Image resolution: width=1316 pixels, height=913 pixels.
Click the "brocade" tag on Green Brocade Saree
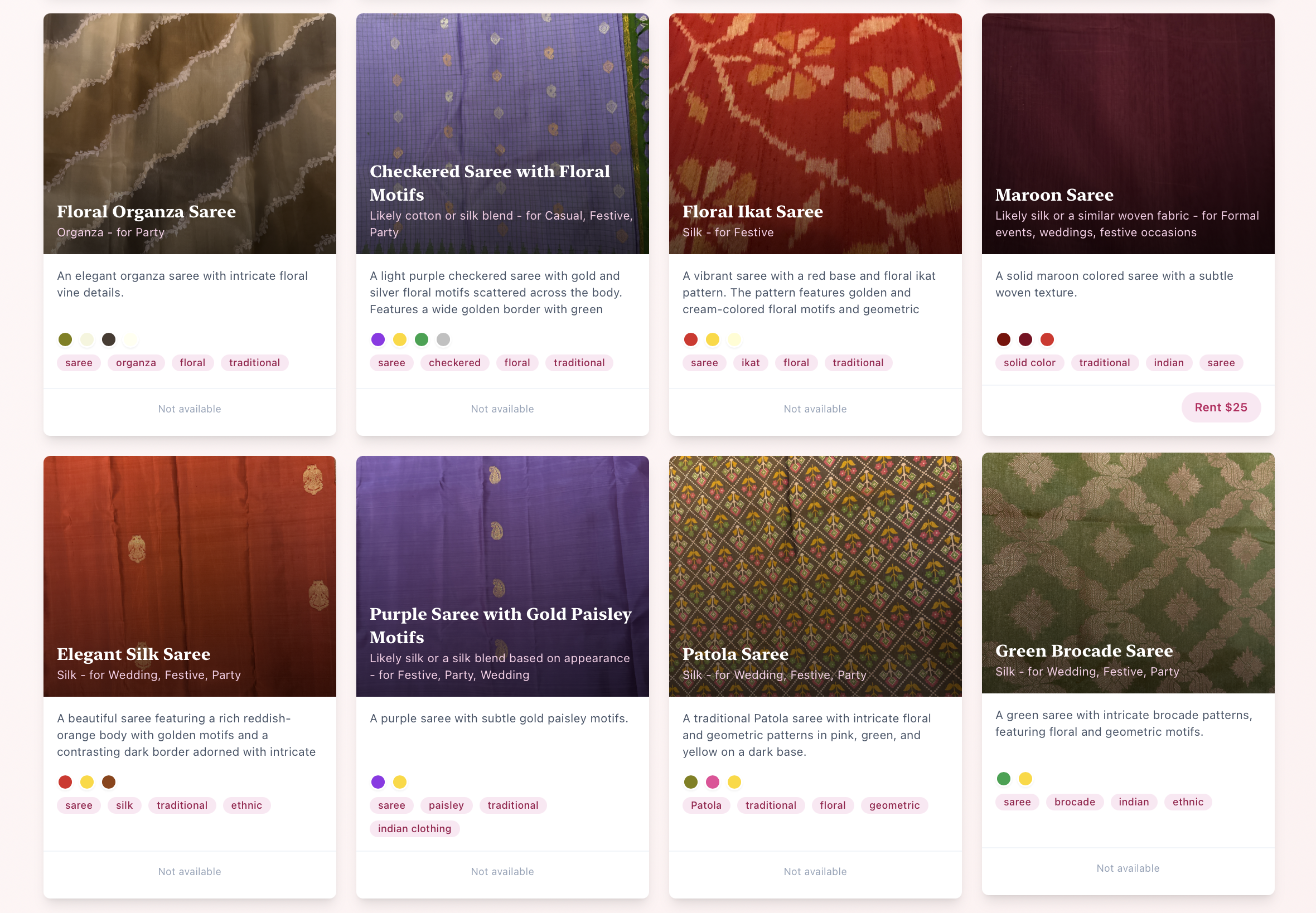pyautogui.click(x=1075, y=802)
